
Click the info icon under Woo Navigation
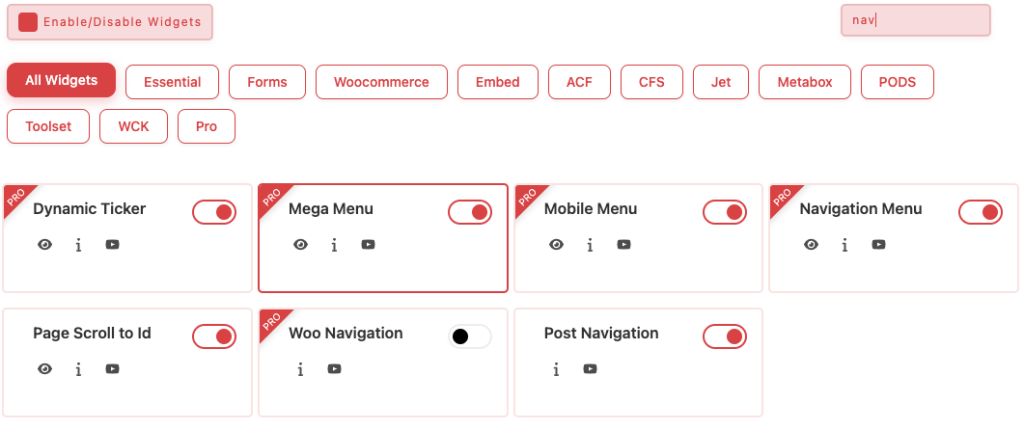point(300,369)
